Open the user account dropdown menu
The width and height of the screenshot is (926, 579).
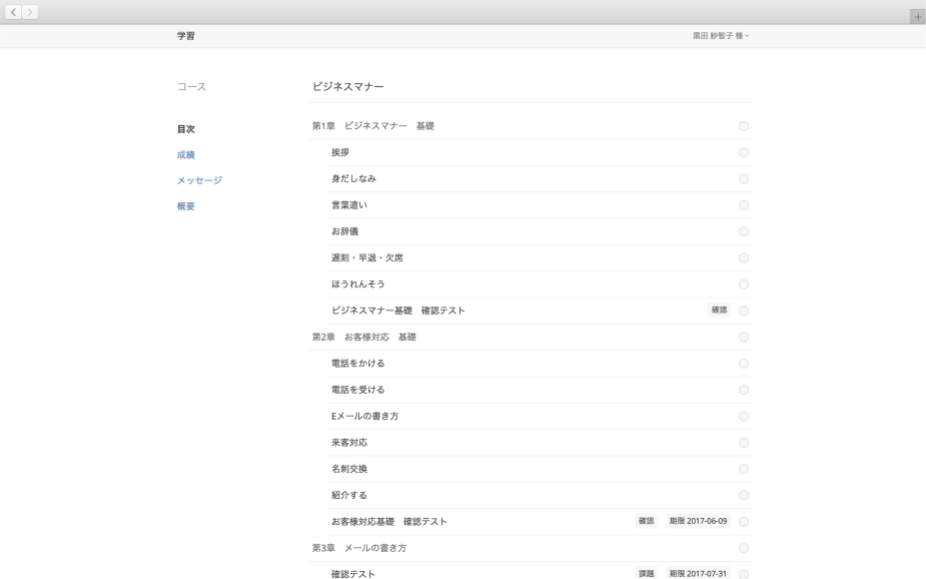point(720,36)
